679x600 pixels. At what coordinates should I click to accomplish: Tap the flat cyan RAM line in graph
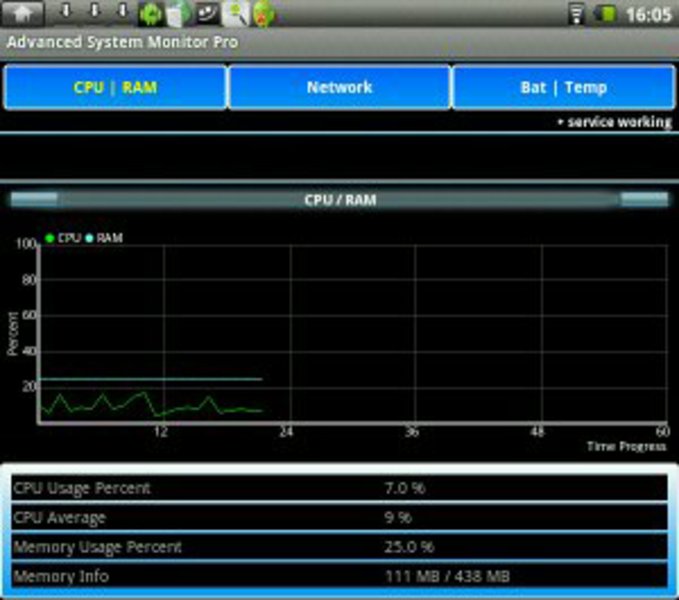point(151,379)
